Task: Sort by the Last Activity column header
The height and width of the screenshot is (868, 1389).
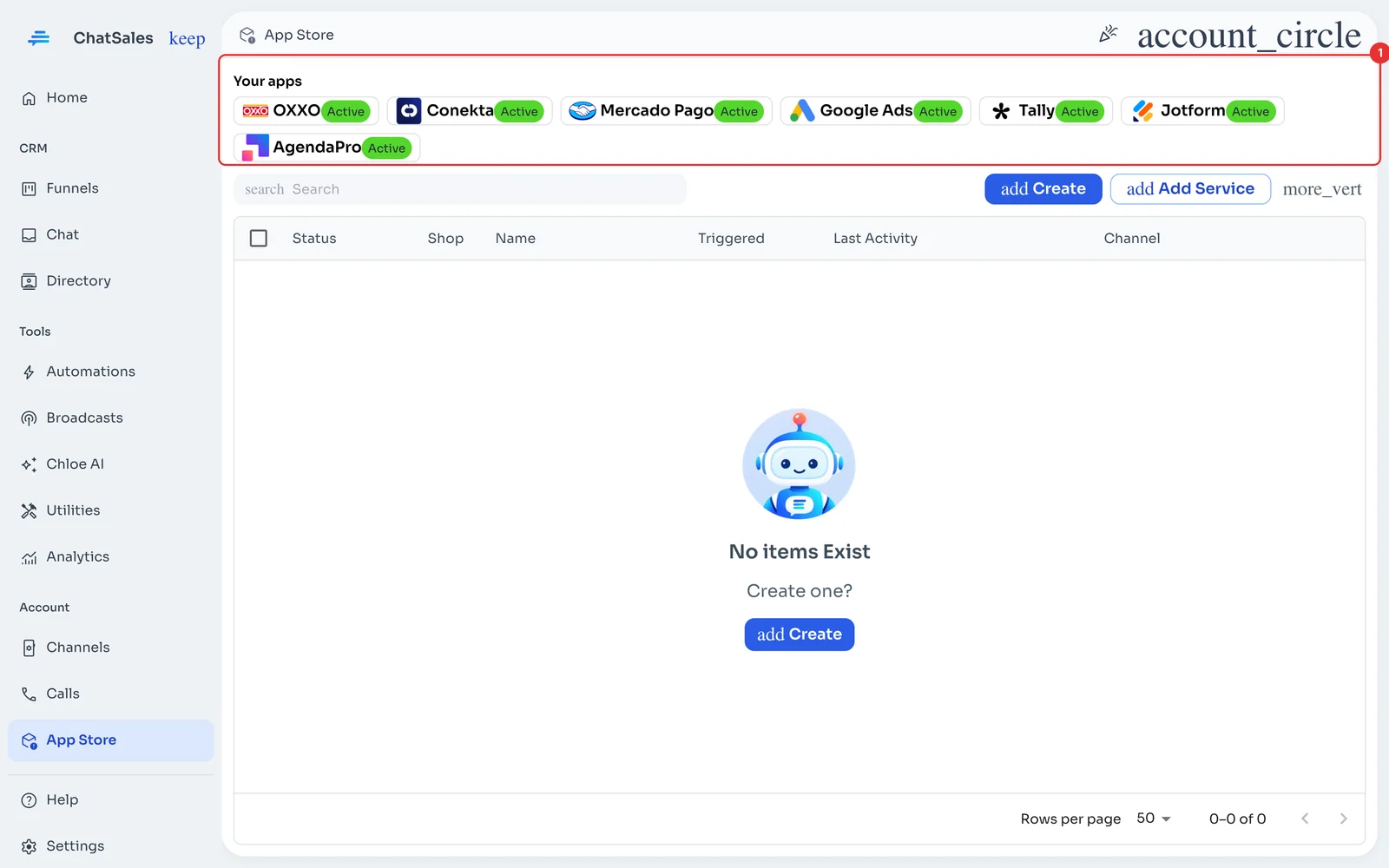Action: (875, 239)
